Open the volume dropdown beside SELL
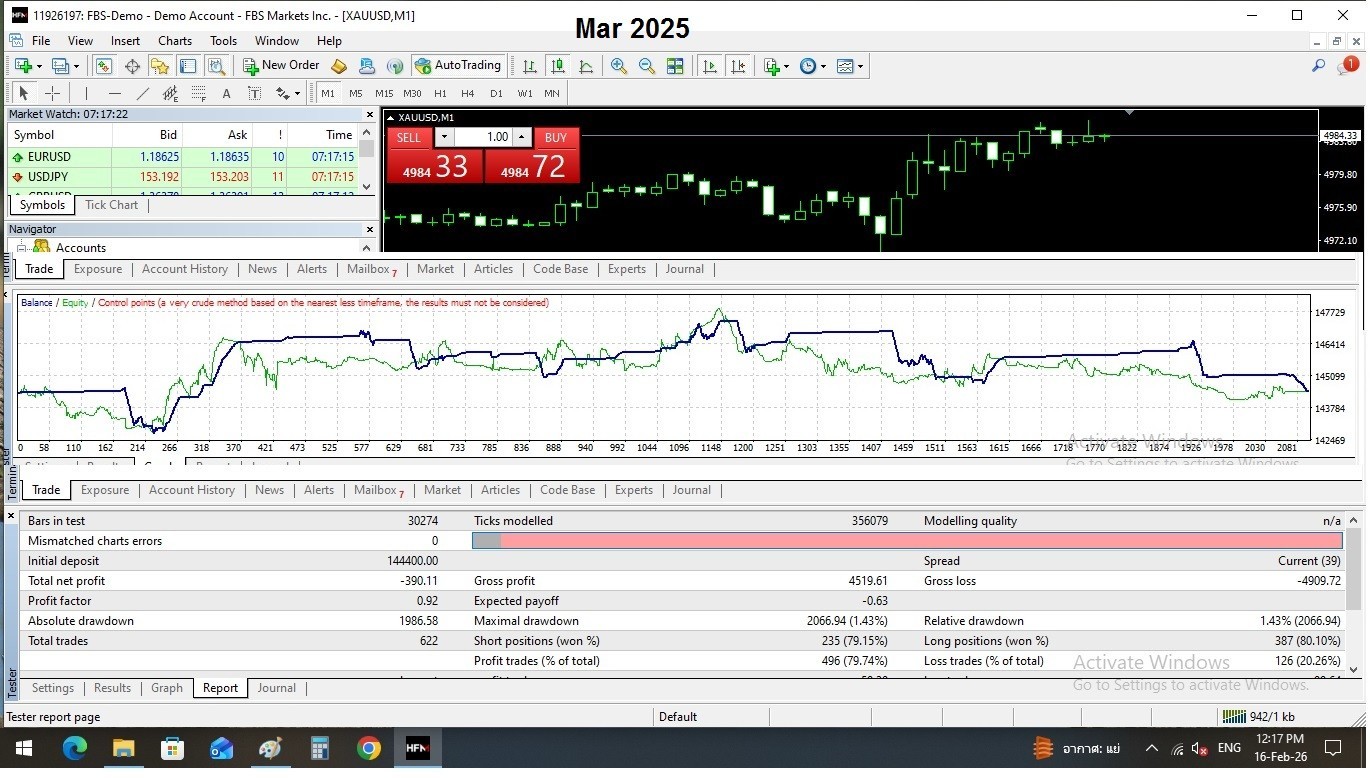This screenshot has width=1370, height=778. tap(445, 137)
